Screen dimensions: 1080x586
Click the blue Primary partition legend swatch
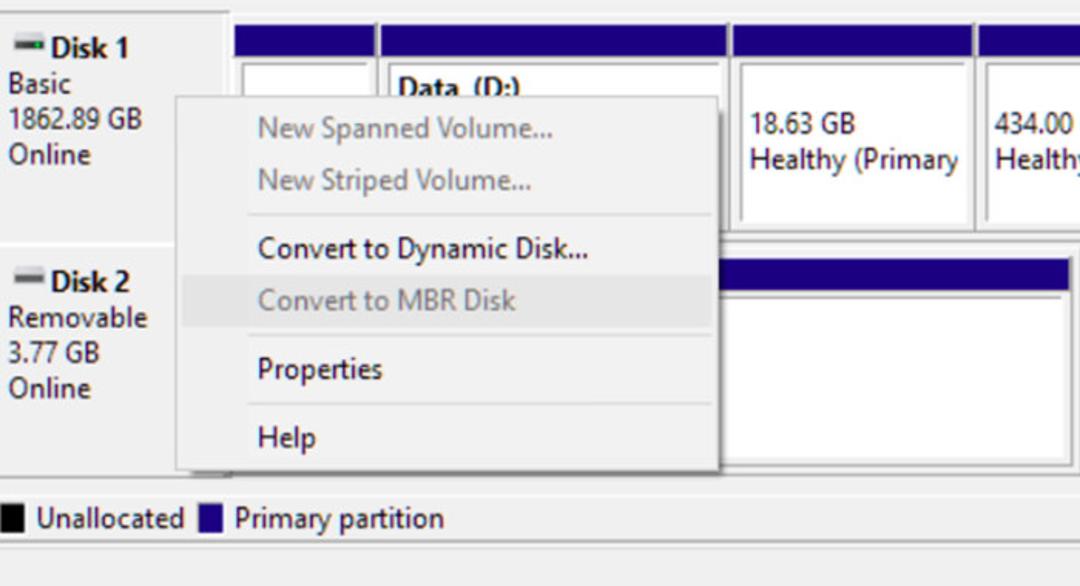[211, 519]
